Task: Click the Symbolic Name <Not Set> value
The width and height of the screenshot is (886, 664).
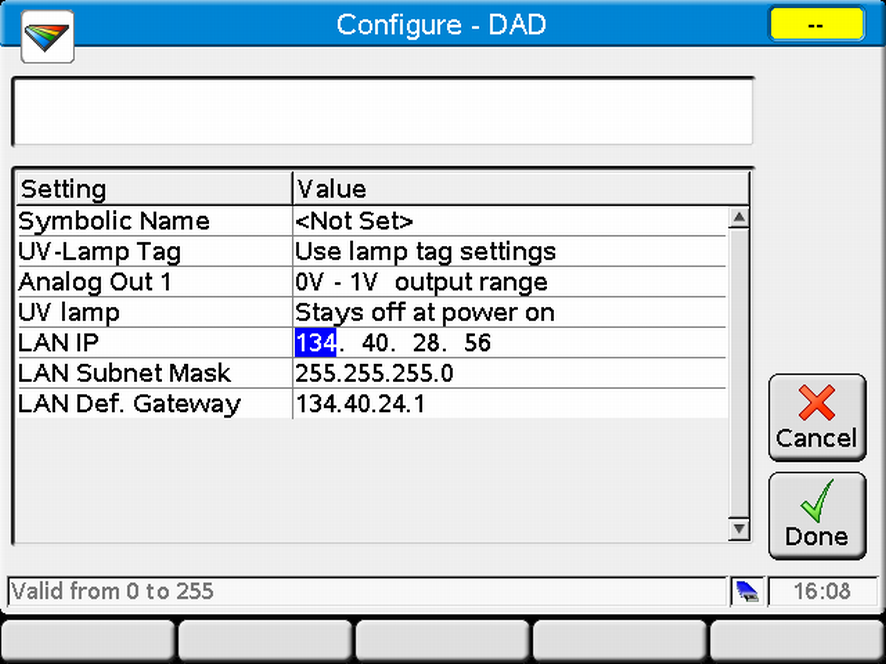Action: click(x=355, y=221)
